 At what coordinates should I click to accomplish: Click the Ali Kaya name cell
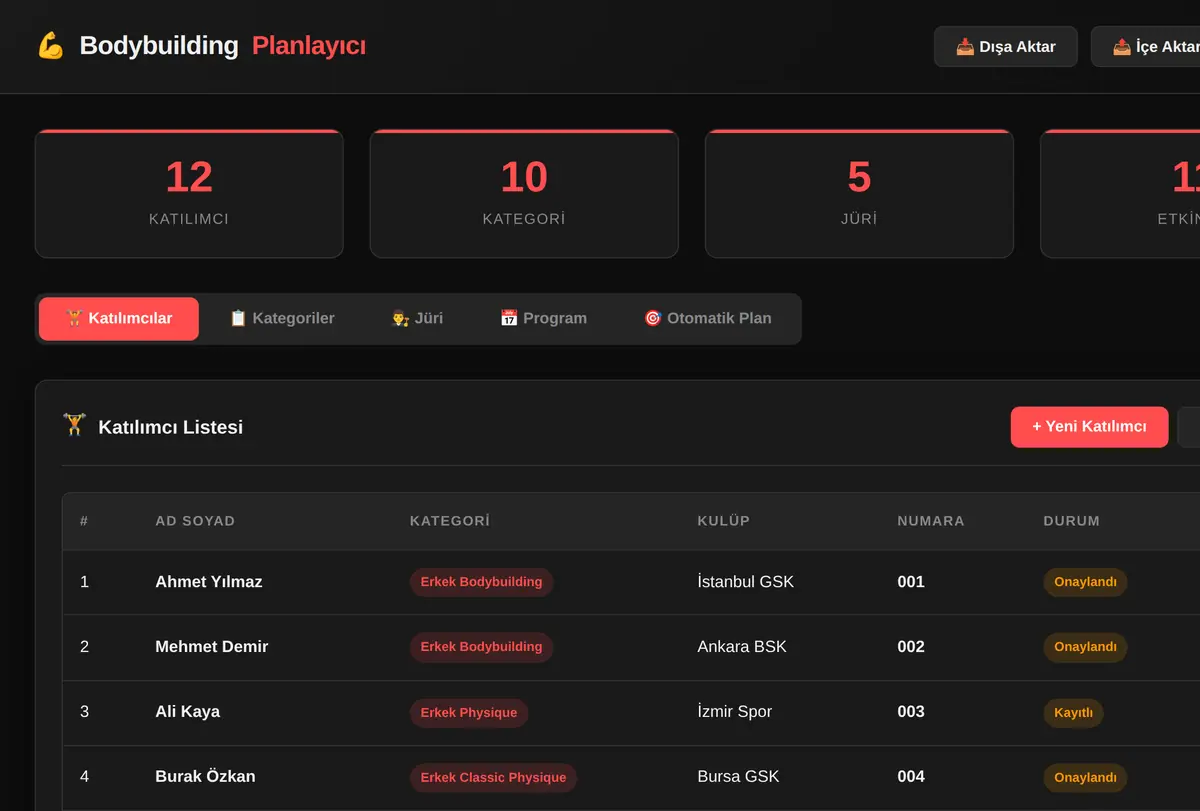pos(188,712)
